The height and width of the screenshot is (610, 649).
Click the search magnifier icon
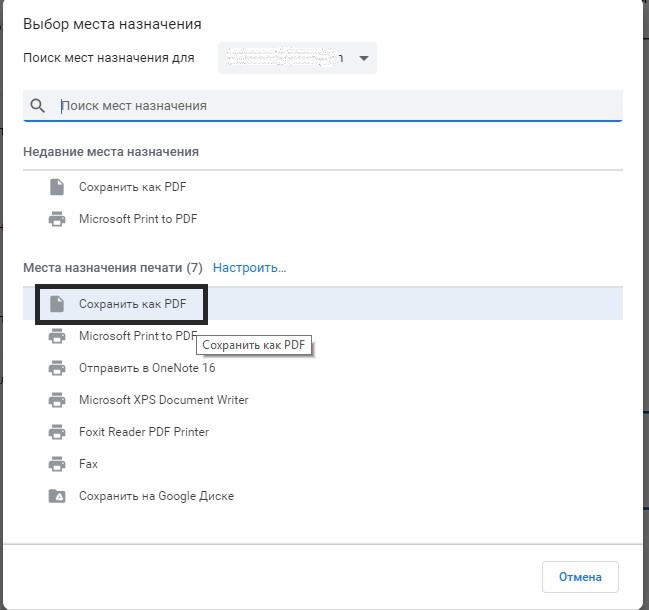point(38,105)
